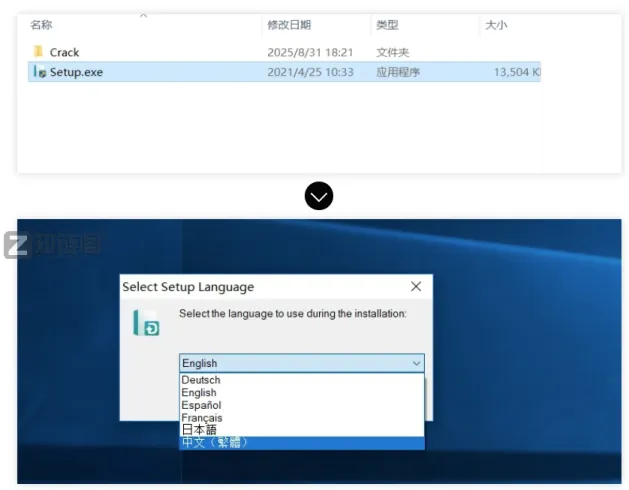Open the Crack folder icon

click(x=39, y=52)
